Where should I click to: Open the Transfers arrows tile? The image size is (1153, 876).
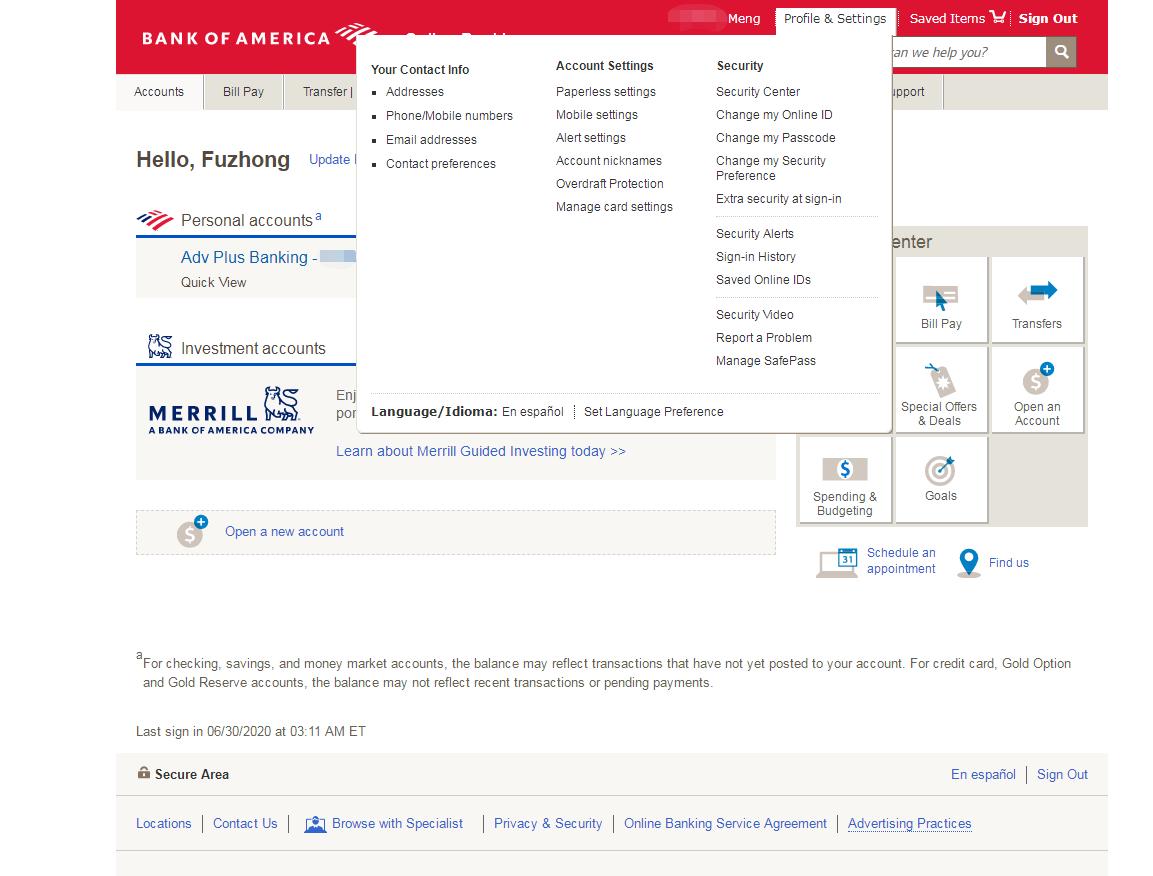1037,299
